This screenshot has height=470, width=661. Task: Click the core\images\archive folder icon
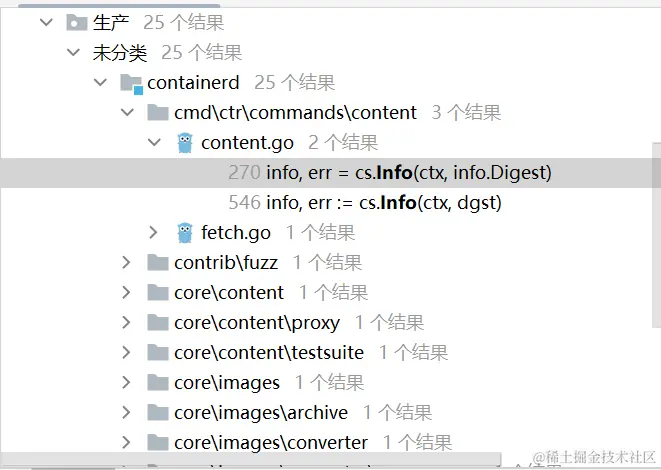pos(158,412)
